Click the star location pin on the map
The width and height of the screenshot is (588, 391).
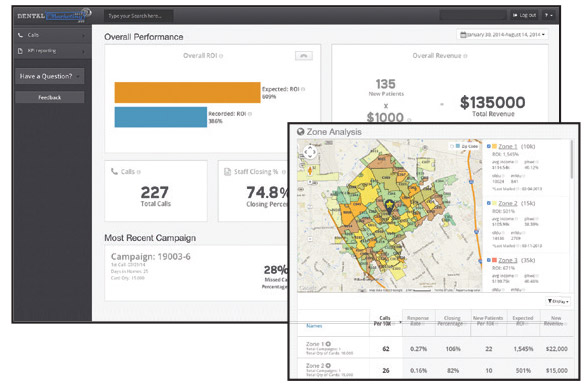pos(389,206)
